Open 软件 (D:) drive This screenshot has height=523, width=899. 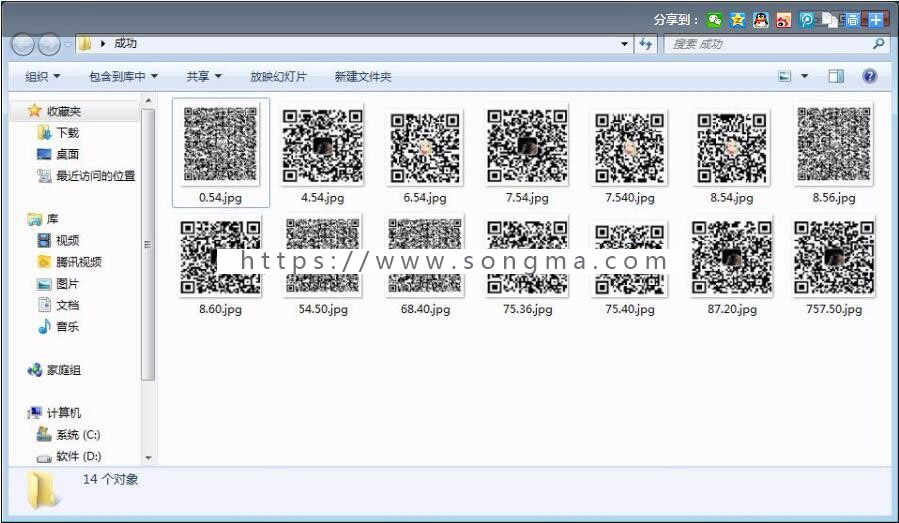[69, 456]
